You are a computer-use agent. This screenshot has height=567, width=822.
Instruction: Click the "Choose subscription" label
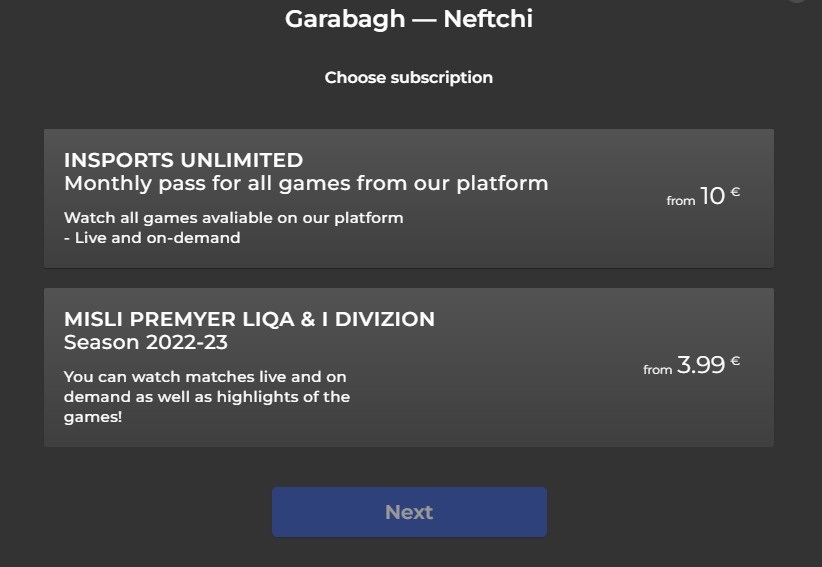pyautogui.click(x=408, y=77)
